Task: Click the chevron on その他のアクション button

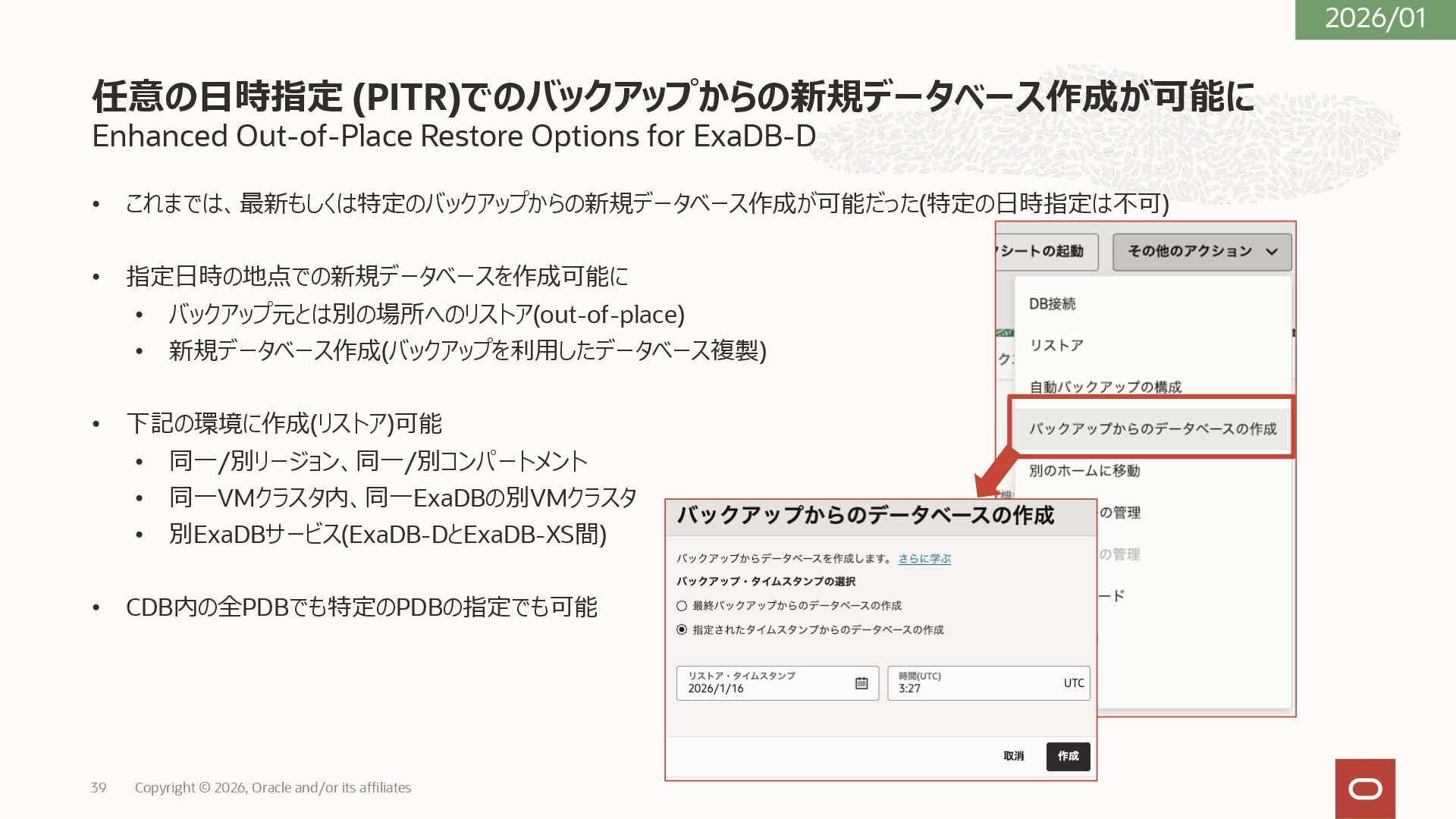Action: 1272,252
